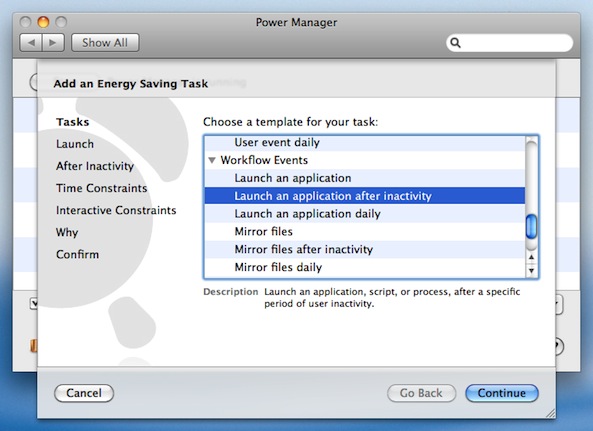Collapse the Workflow Events group
The height and width of the screenshot is (431, 593).
pos(212,160)
